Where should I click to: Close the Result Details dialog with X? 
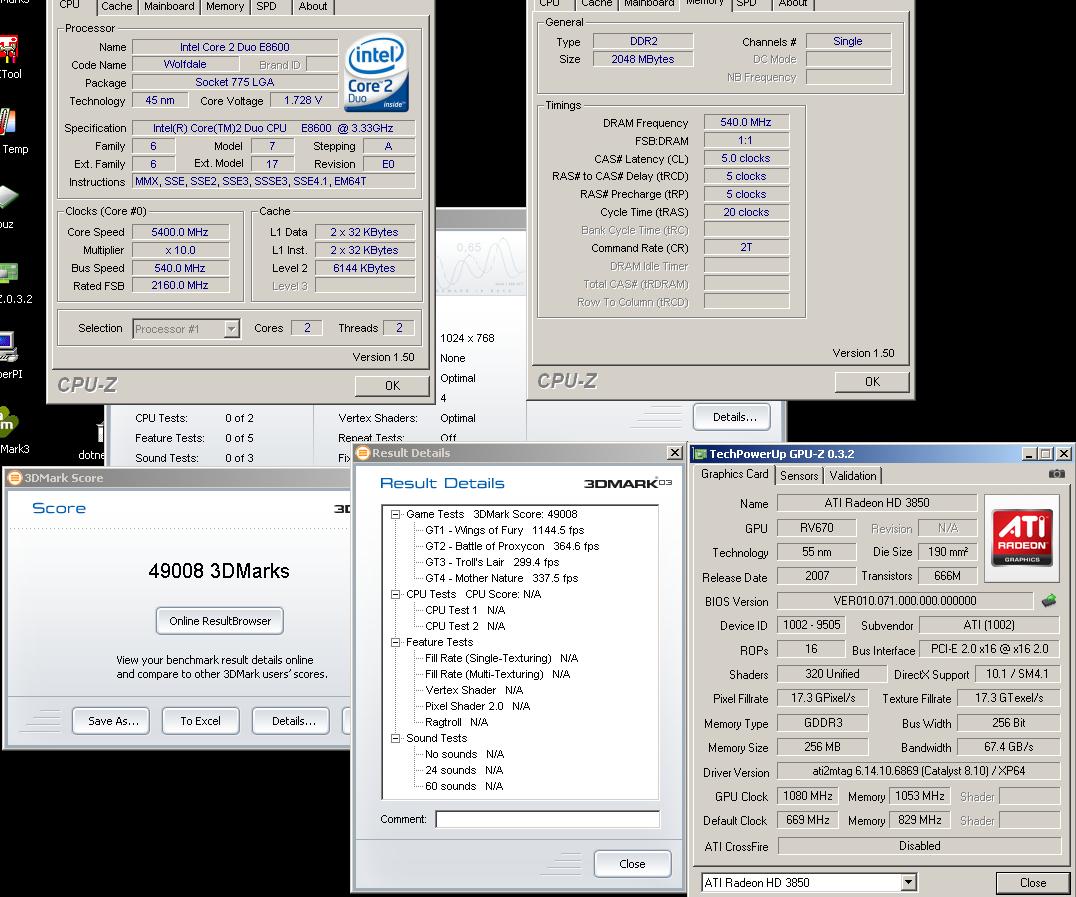675,453
